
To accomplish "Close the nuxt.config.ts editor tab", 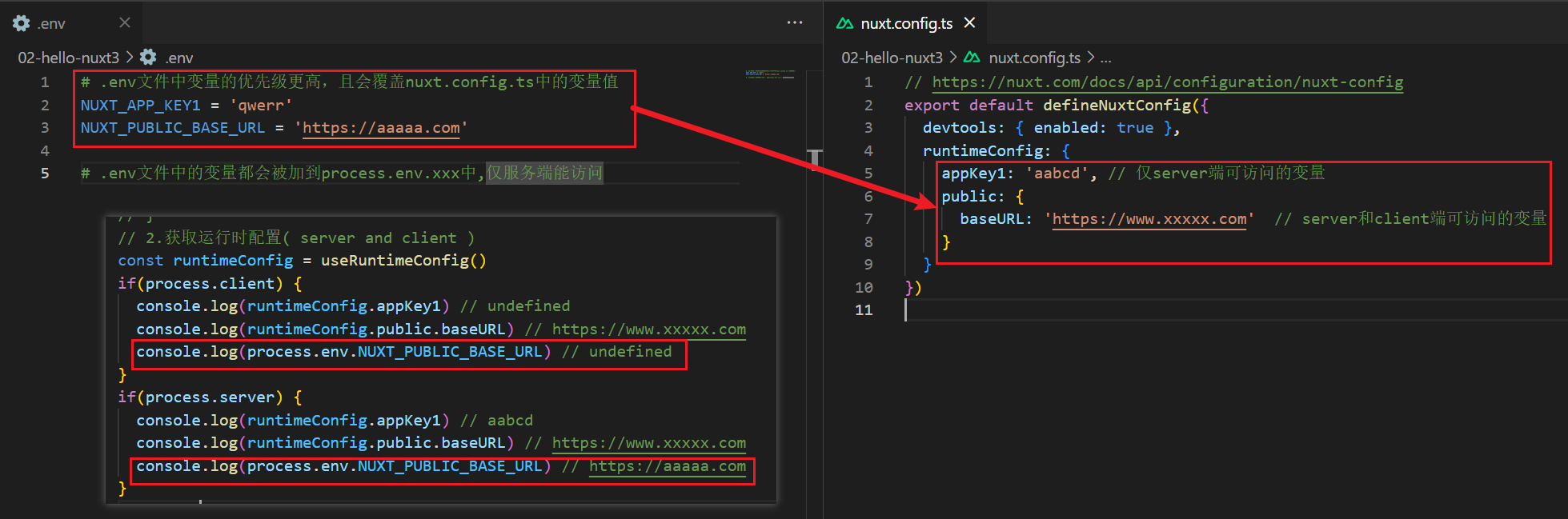I will click(x=969, y=22).
